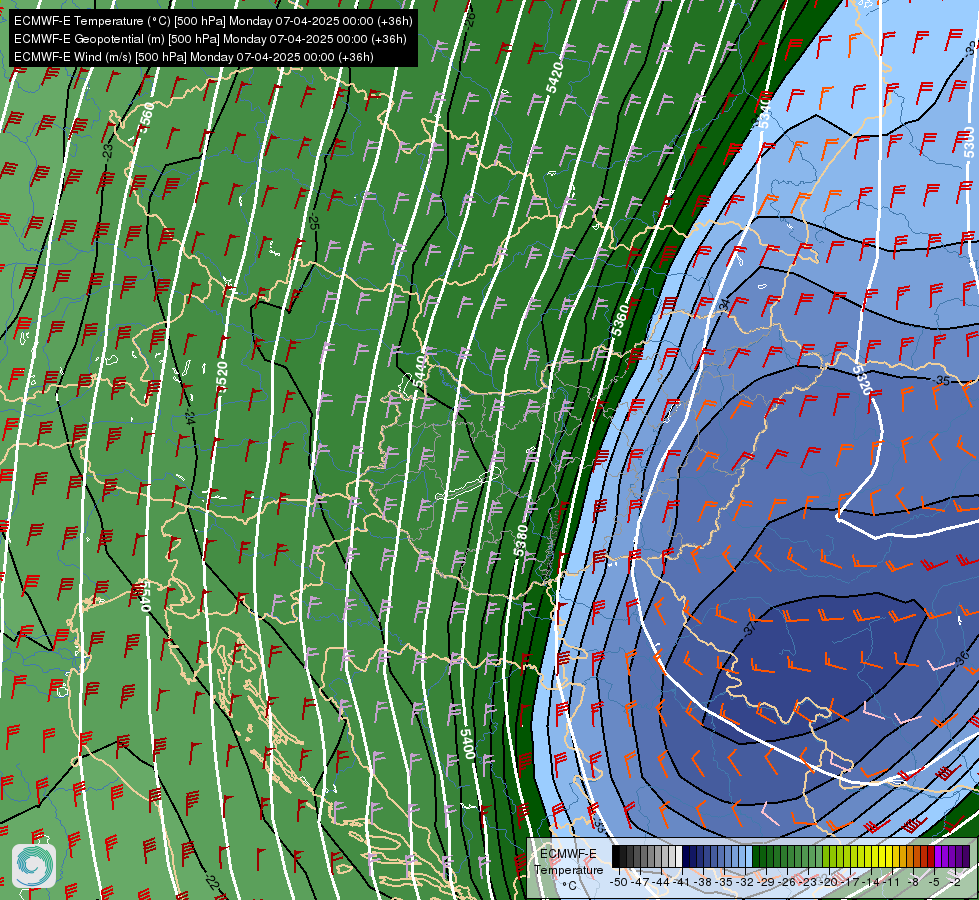The width and height of the screenshot is (979, 900).
Task: Pick the black swatch at legend's -50 end
Action: 616,856
